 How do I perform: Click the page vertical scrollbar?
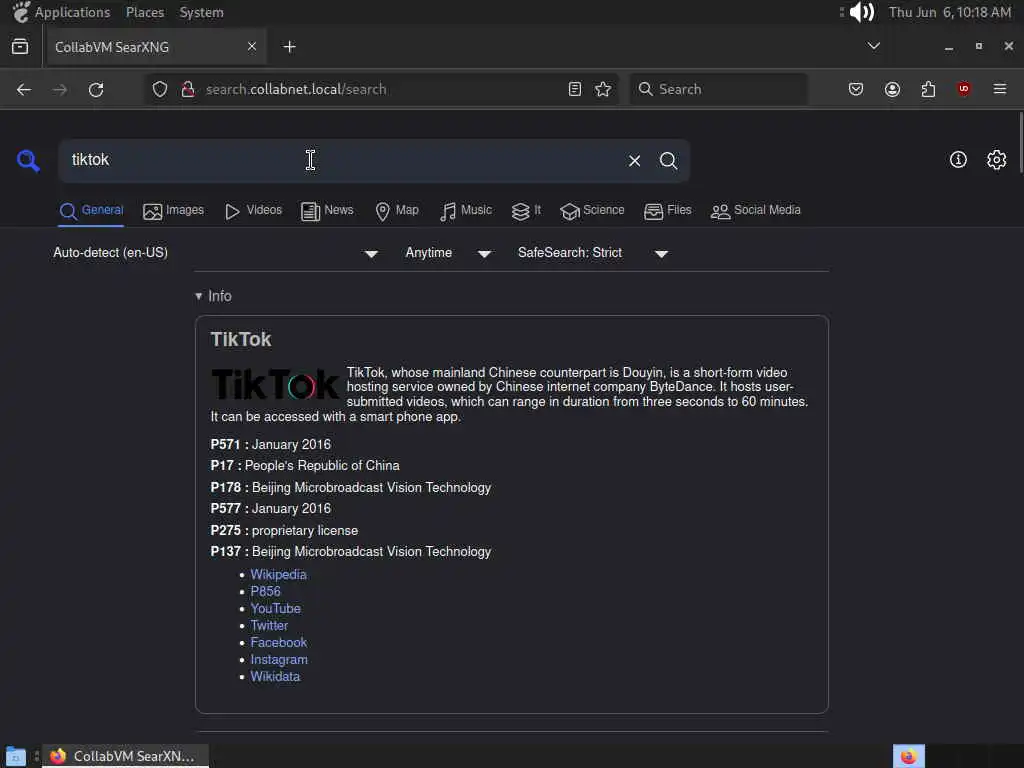[1020, 142]
